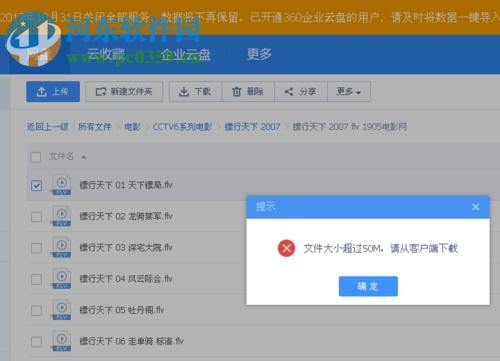Click the sort arrow next to 文件名
The image size is (500, 361).
coord(84,157)
